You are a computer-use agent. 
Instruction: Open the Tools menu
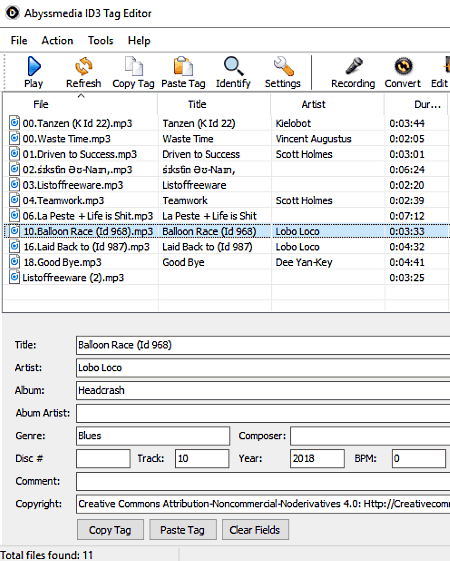click(x=101, y=40)
